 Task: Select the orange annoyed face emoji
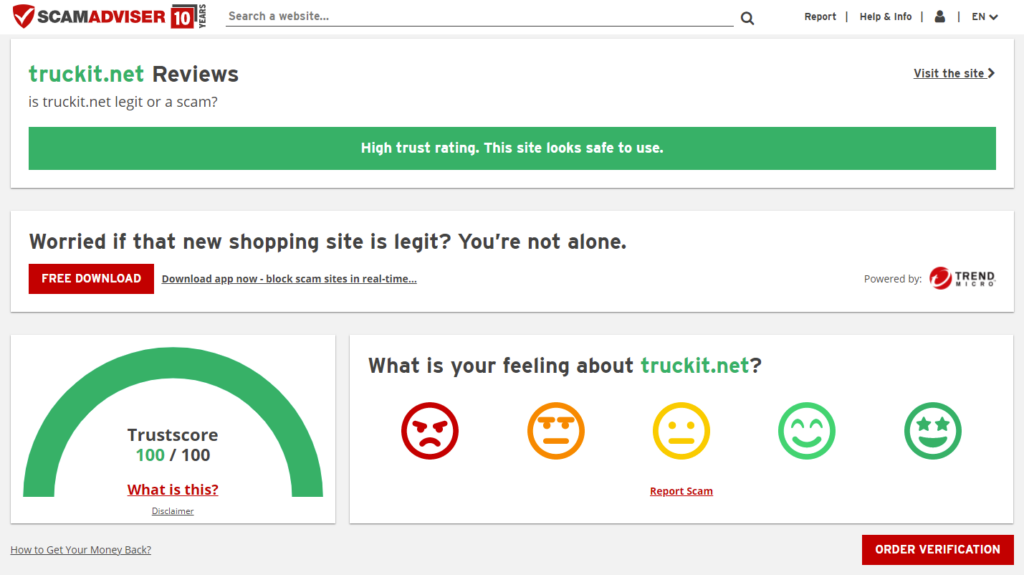(x=555, y=431)
